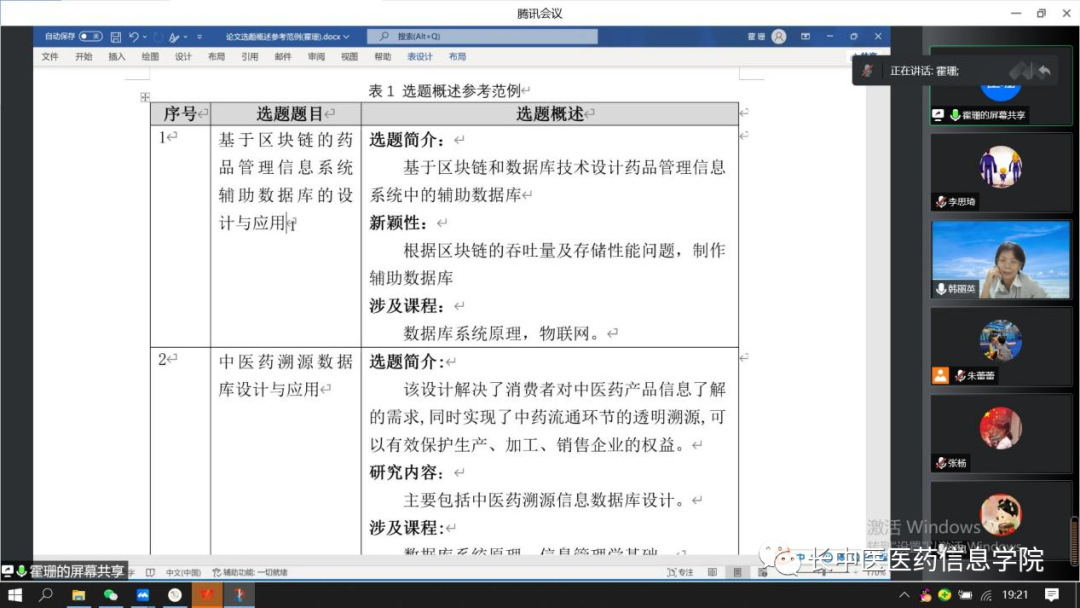
Task: Open the Tencent Meeting taskbar icon
Action: tap(143, 594)
